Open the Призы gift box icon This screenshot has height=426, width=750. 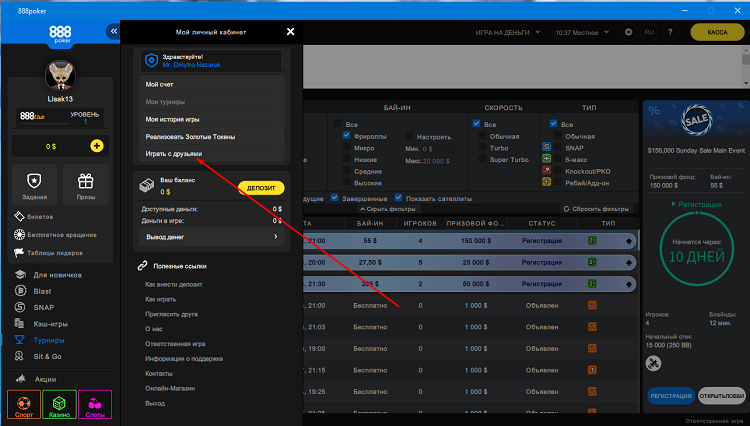[85, 180]
